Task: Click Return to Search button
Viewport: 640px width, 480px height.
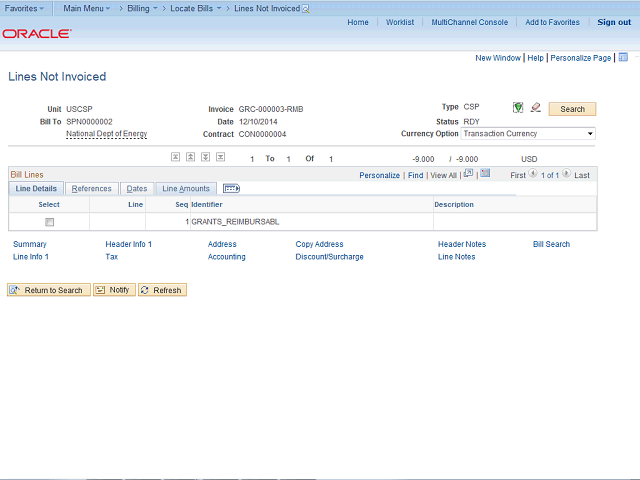Action: tap(49, 290)
